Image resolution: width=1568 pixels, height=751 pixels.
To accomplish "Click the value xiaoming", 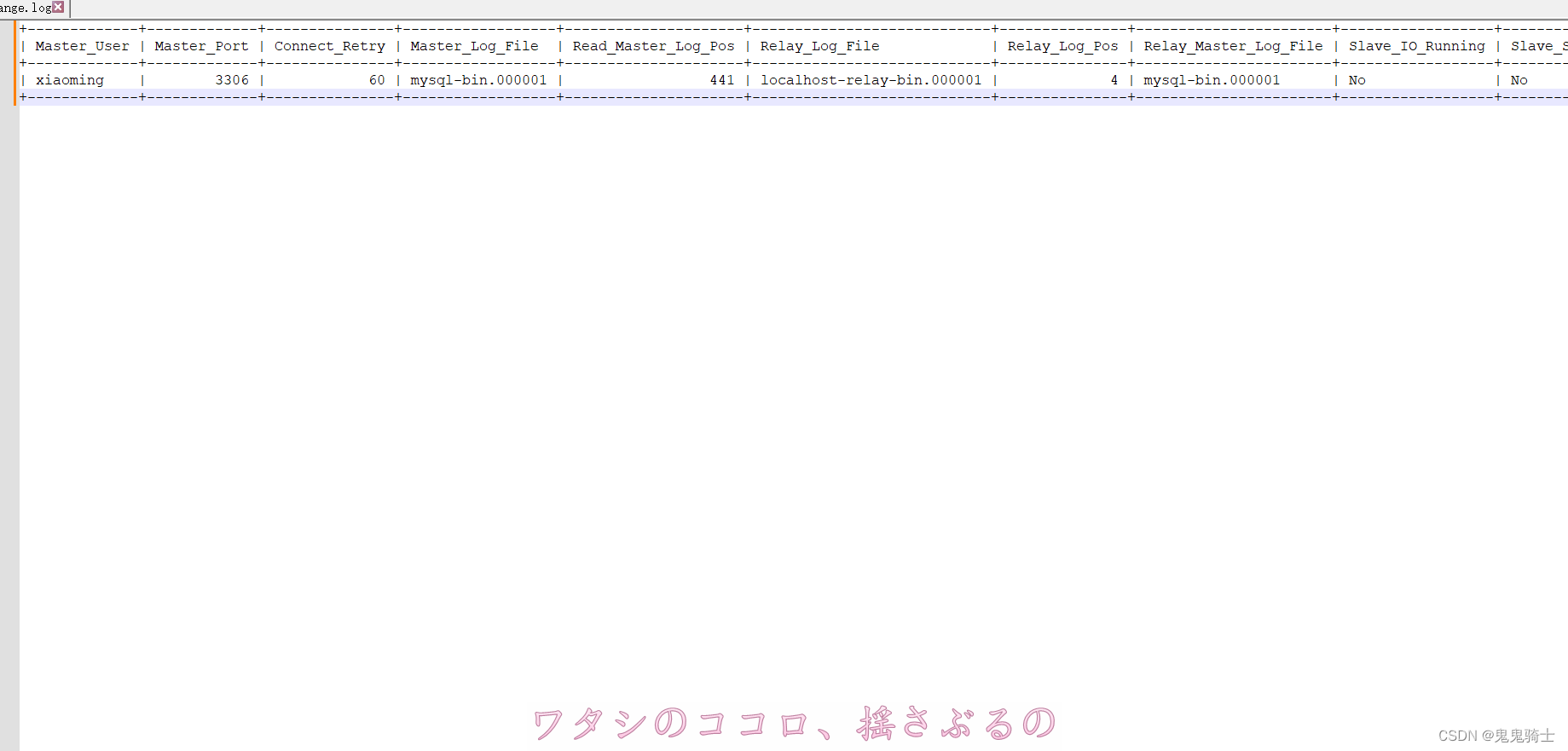I will click(69, 80).
